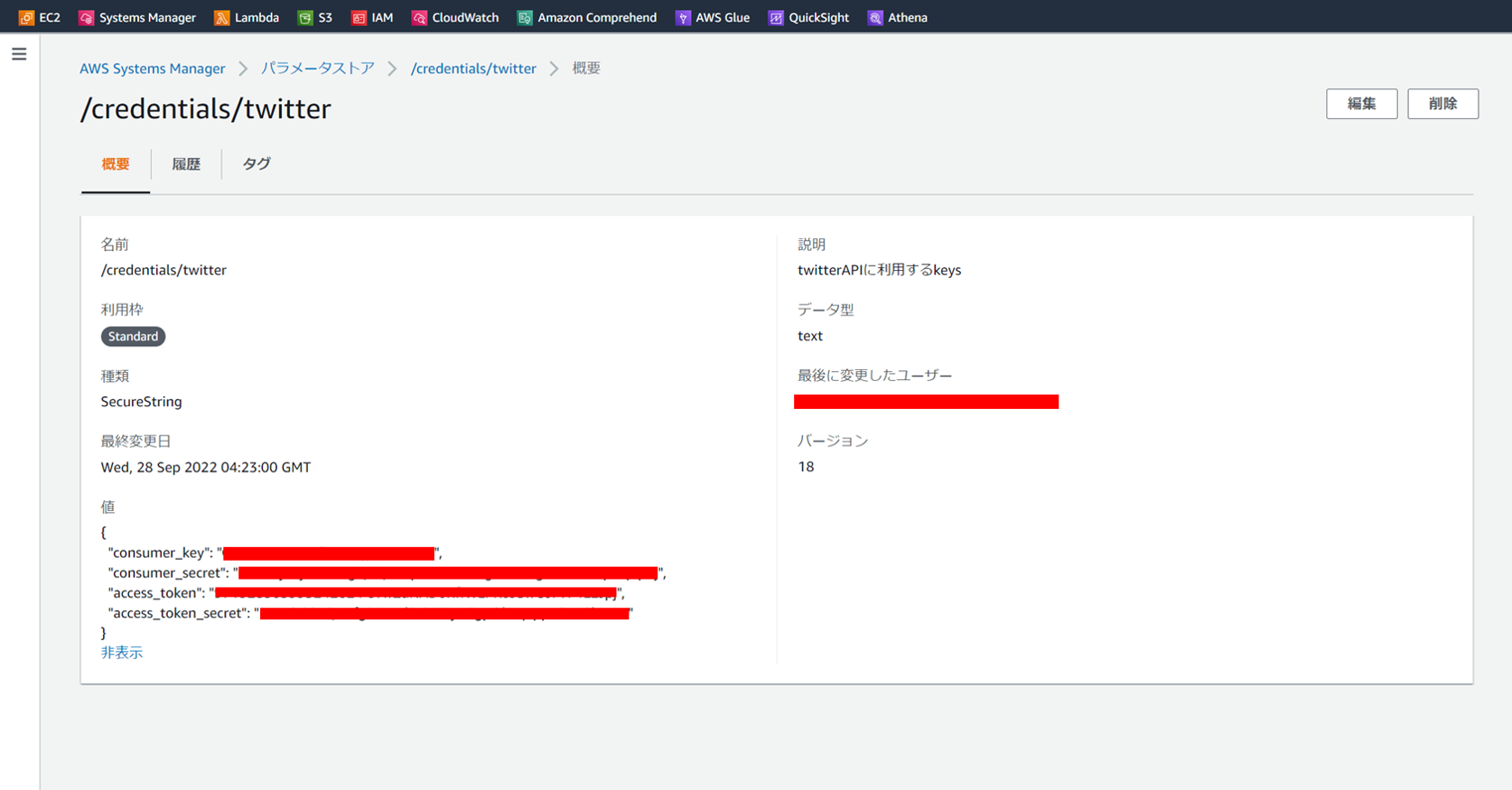Click the version number 18
The width and height of the screenshot is (1512, 790).
pyautogui.click(x=806, y=467)
